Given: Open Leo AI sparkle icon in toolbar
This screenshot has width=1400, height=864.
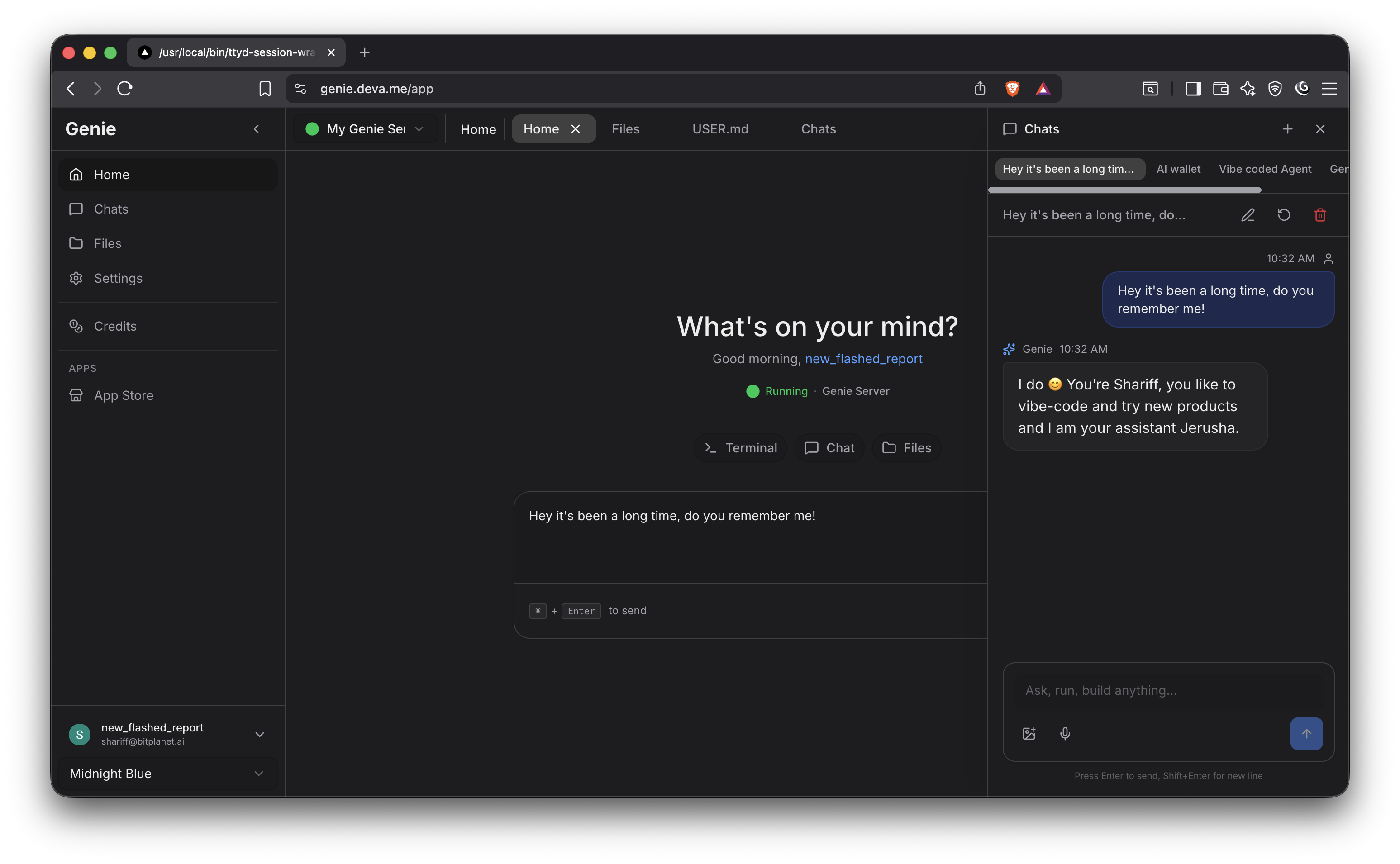Looking at the screenshot, I should [1248, 89].
